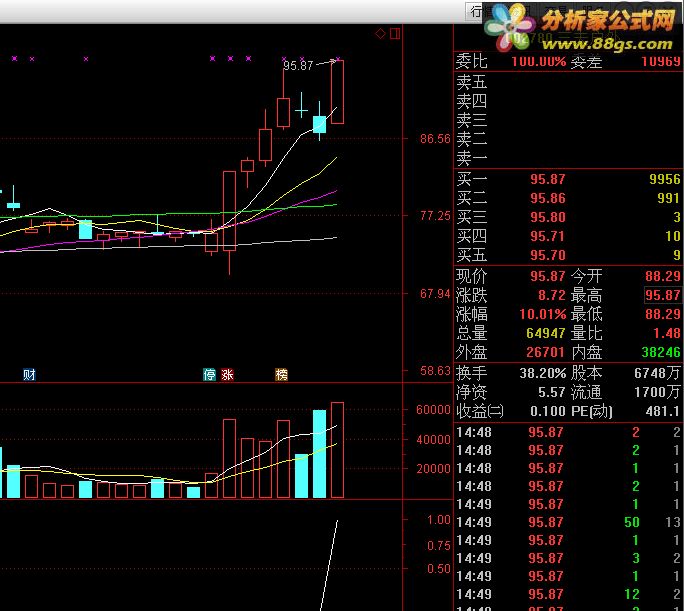Click the 净资 value 5.57
The width and height of the screenshot is (684, 611).
tap(552, 392)
